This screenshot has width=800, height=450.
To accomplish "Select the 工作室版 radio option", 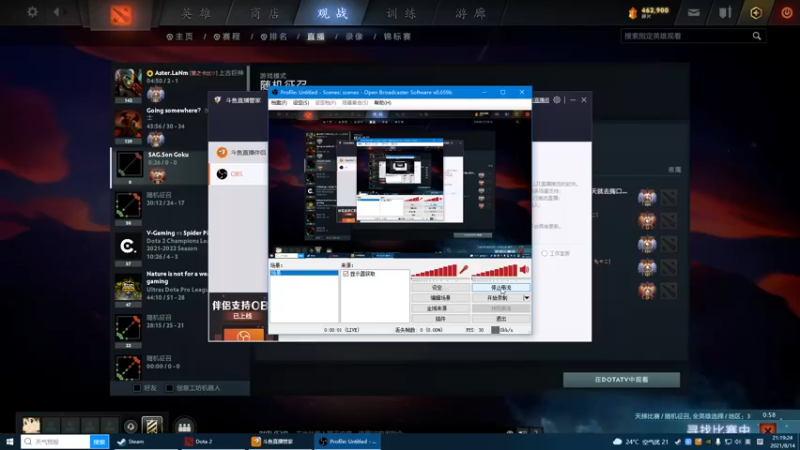I will pos(545,254).
